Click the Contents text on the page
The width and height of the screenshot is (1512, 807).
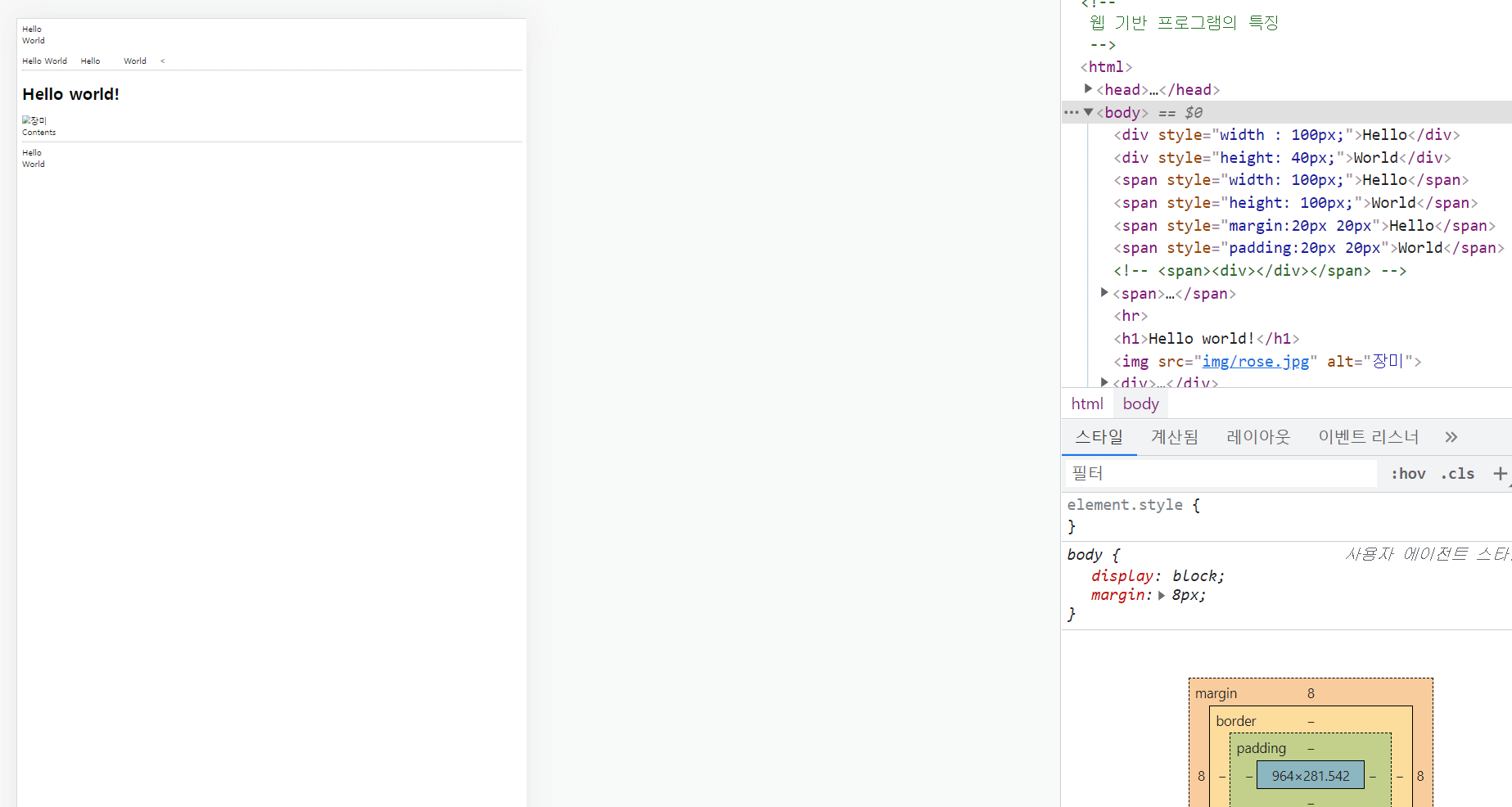click(39, 132)
